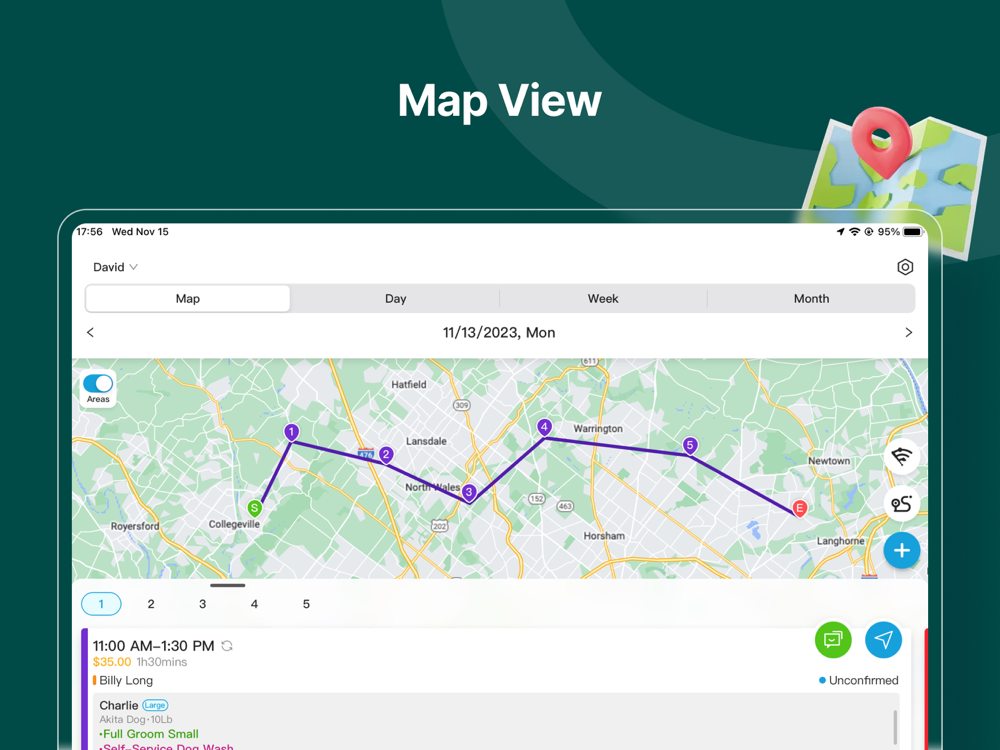Image resolution: width=1000 pixels, height=750 pixels.
Task: Open the green message chat button
Action: coord(833,639)
